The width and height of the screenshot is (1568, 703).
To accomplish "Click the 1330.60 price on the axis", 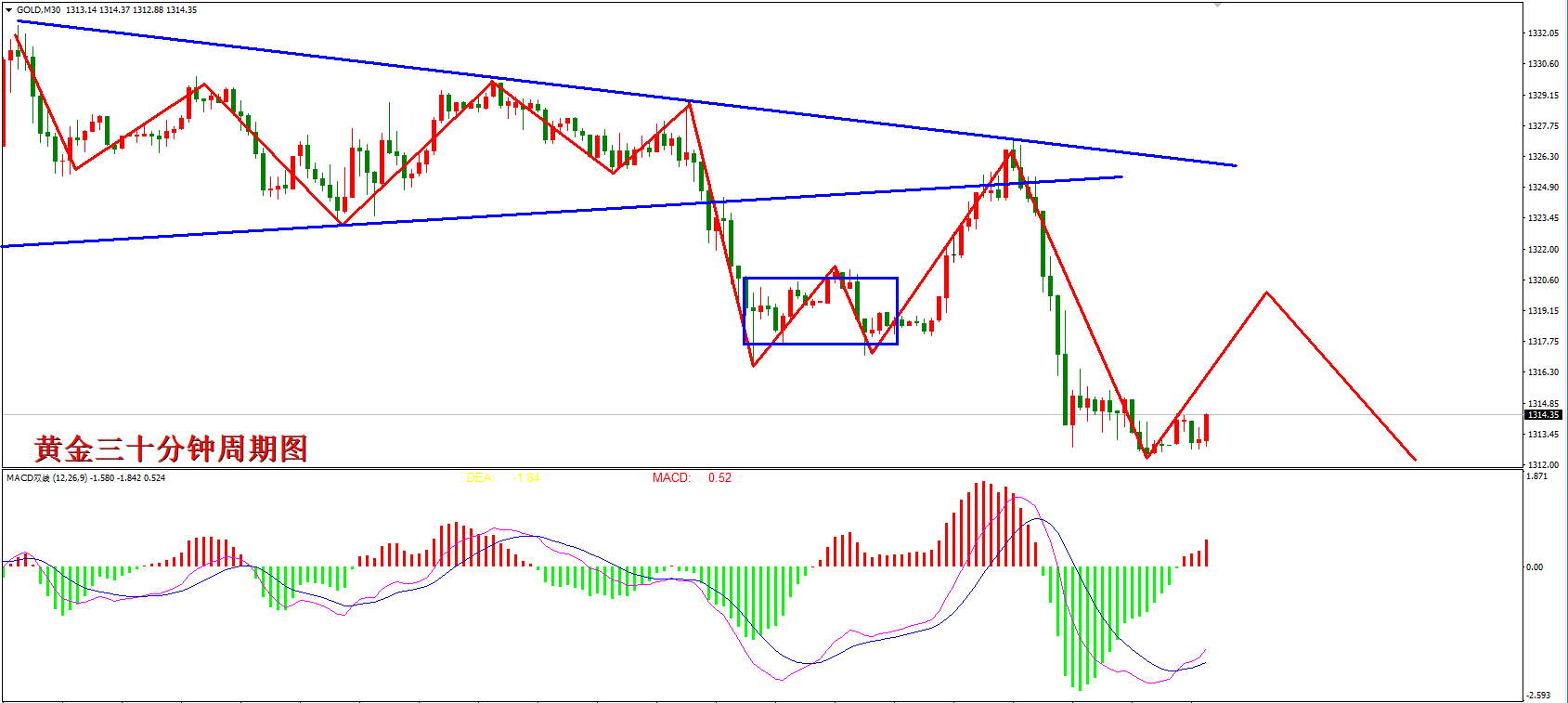I will tap(1544, 64).
